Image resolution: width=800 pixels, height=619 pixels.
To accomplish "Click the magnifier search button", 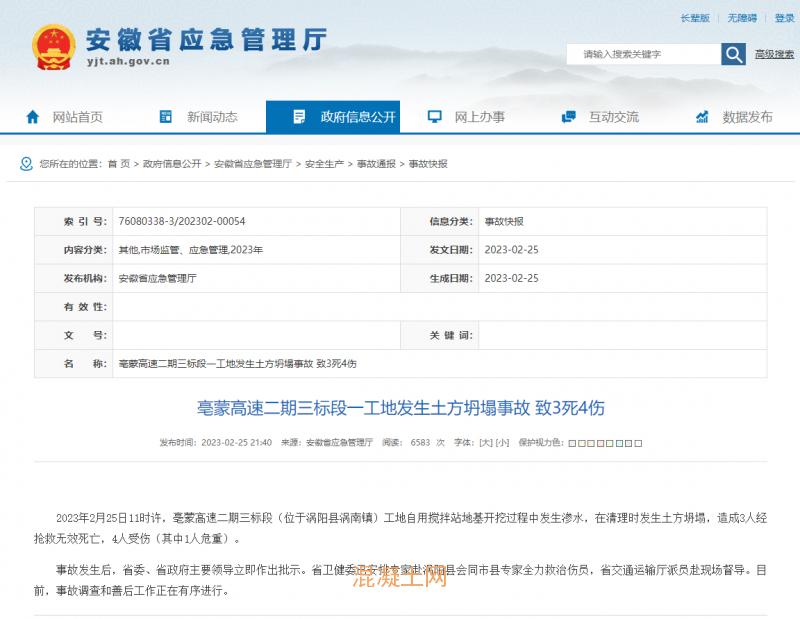I will 734,54.
